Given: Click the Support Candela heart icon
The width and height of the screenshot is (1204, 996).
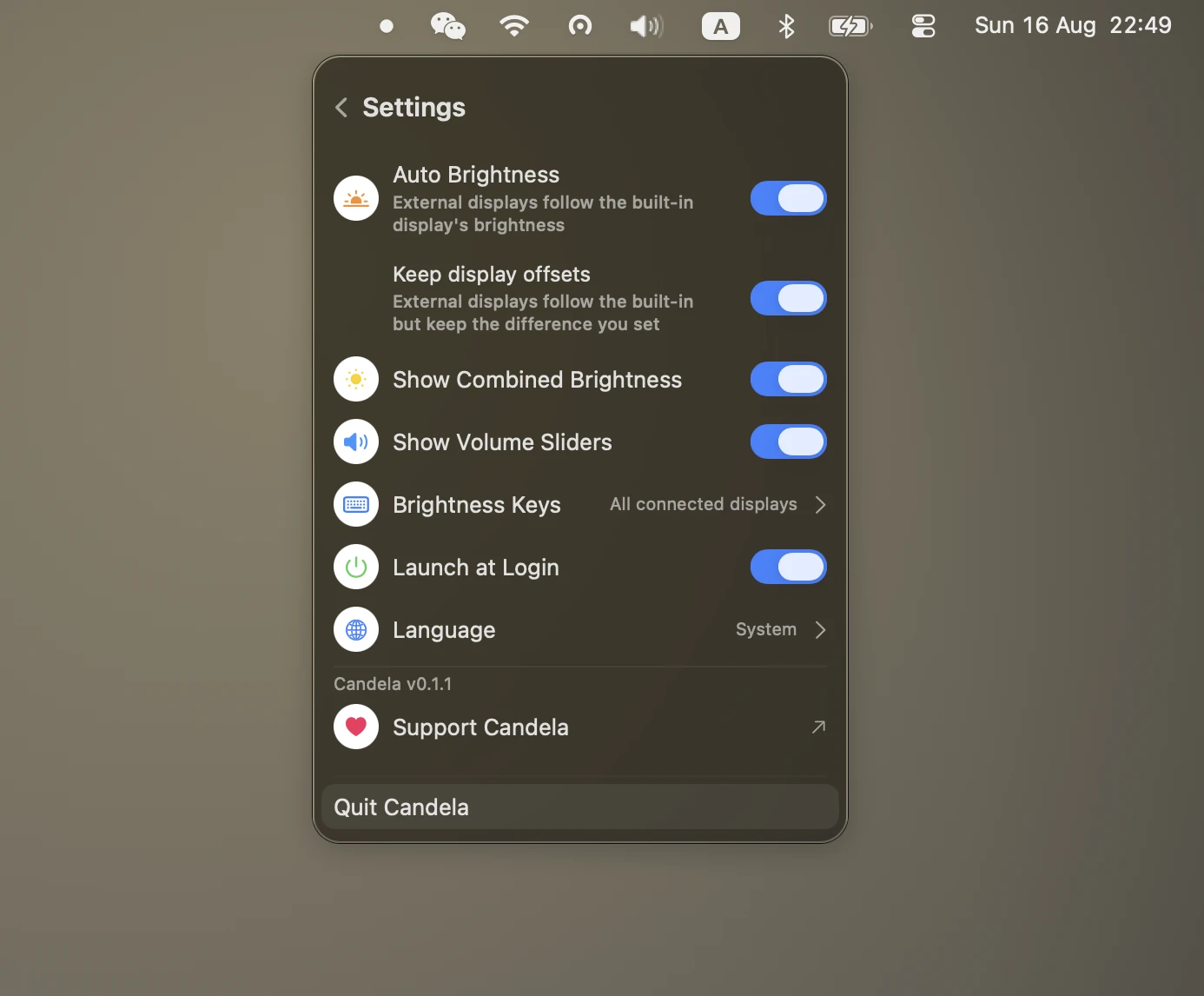Looking at the screenshot, I should click(356, 727).
